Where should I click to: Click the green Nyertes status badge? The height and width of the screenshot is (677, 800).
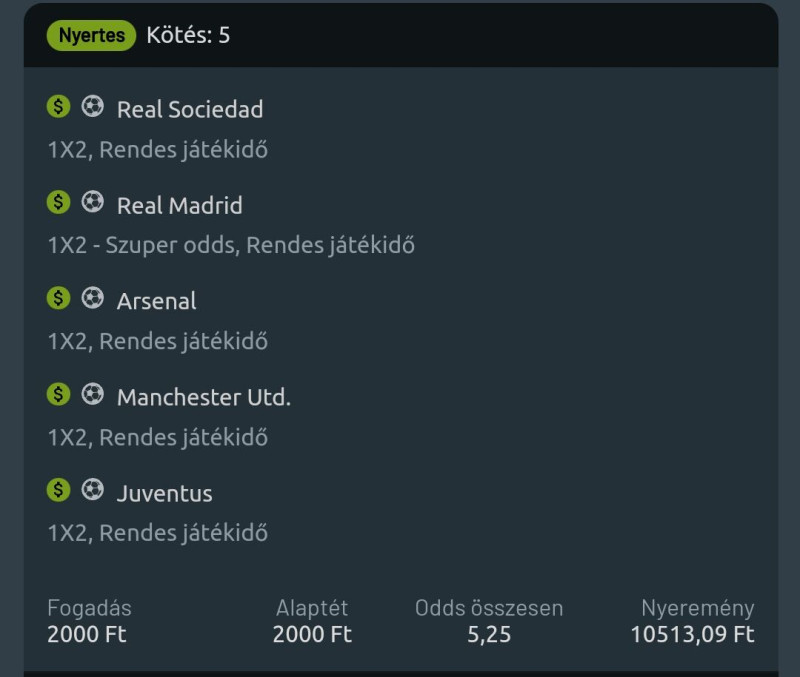pos(91,36)
